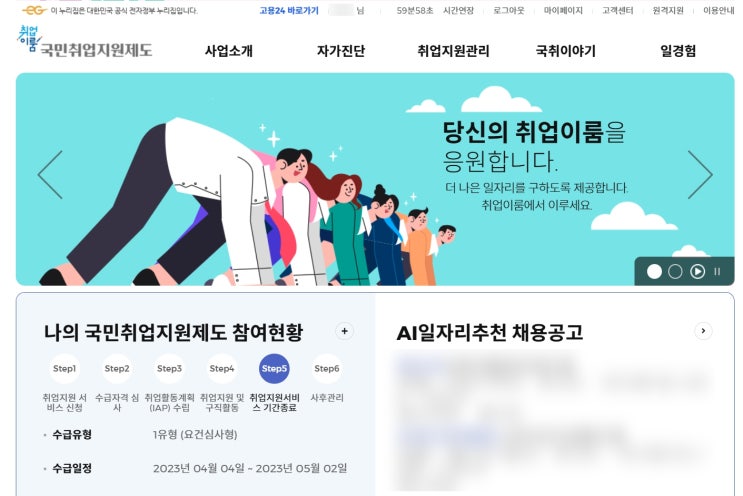Open the 마이페이지 link

[563, 10]
